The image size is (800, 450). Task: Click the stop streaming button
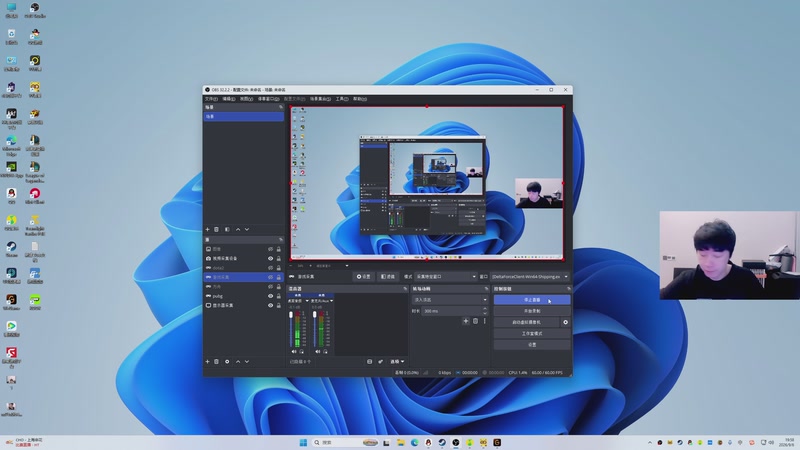(x=532, y=300)
